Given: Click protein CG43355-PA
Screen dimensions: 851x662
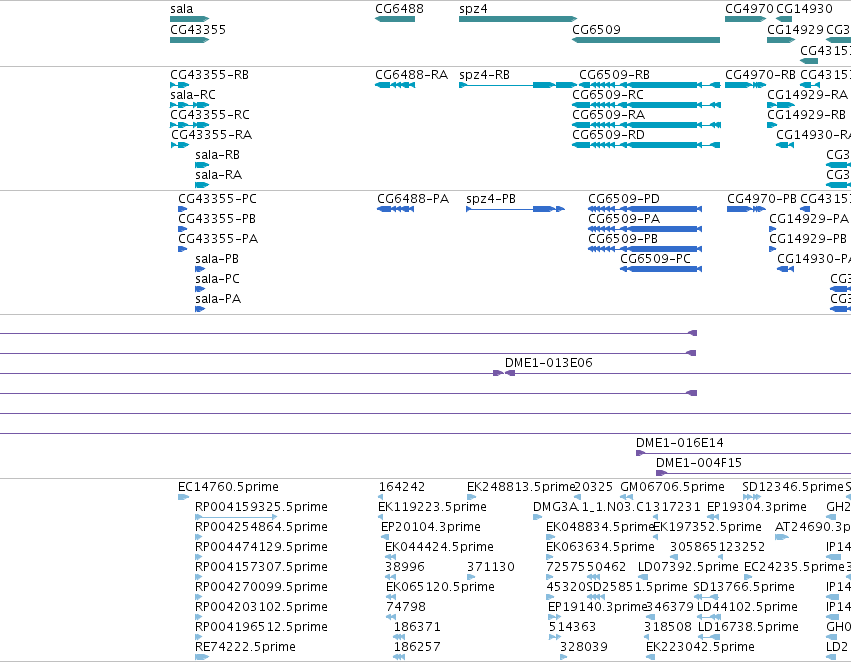Looking at the screenshot, I should [182, 249].
